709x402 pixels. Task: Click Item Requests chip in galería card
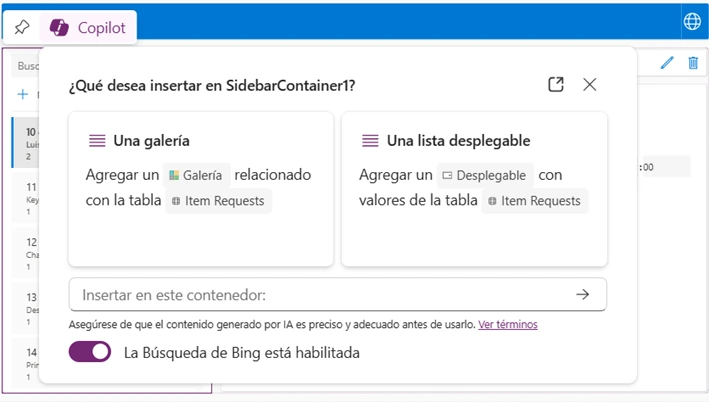(218, 201)
